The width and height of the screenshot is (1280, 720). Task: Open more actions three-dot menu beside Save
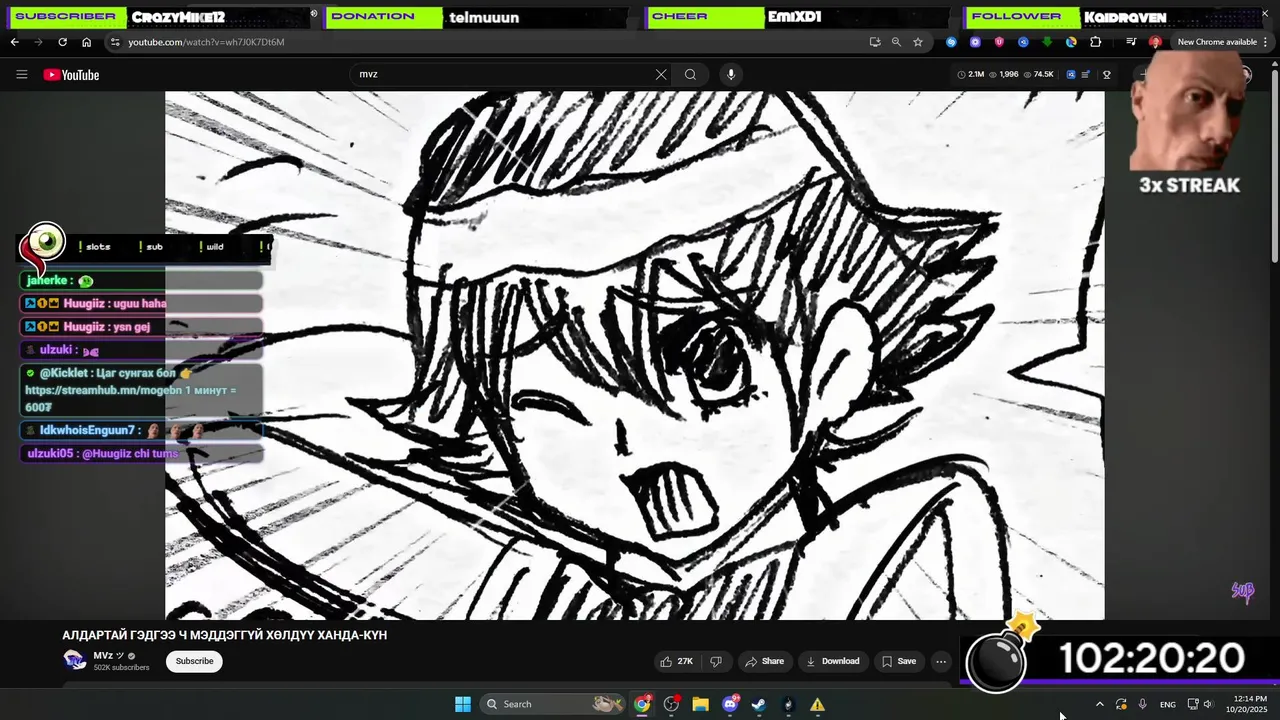click(940, 661)
